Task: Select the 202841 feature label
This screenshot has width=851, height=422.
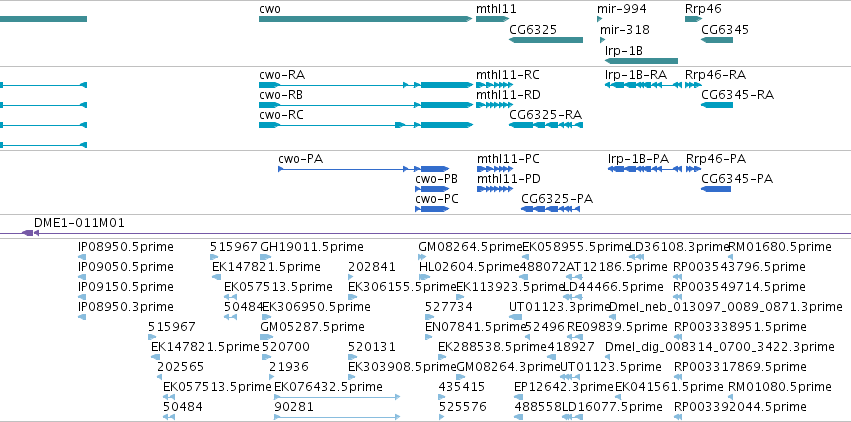Action: point(372,267)
